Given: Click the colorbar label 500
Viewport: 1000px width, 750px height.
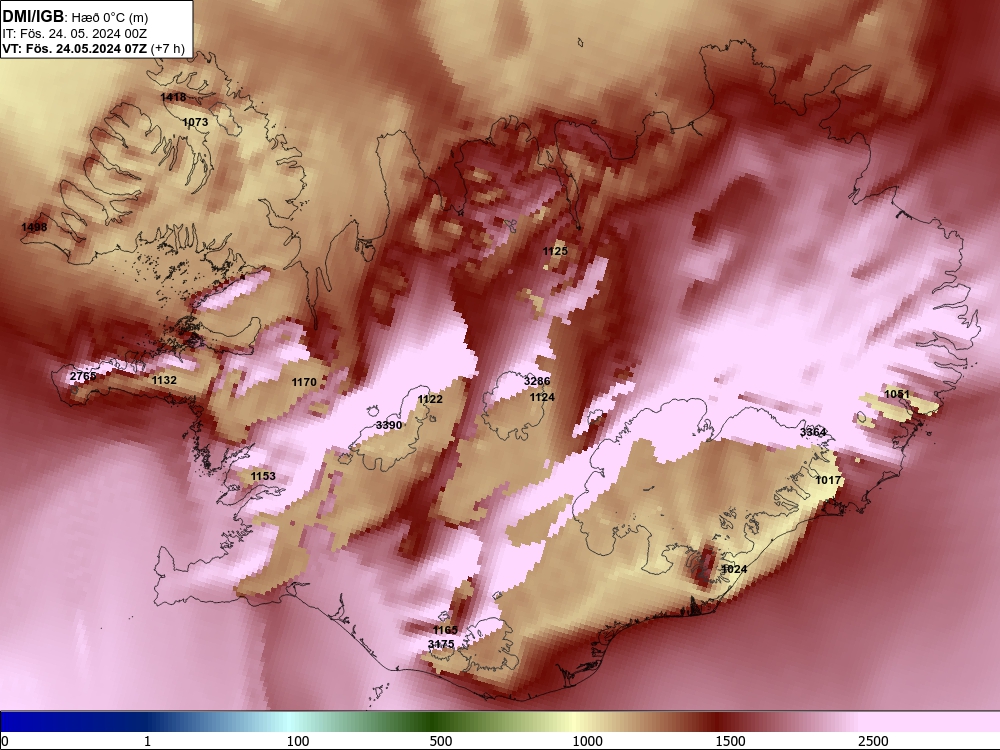Looking at the screenshot, I should tap(441, 741).
